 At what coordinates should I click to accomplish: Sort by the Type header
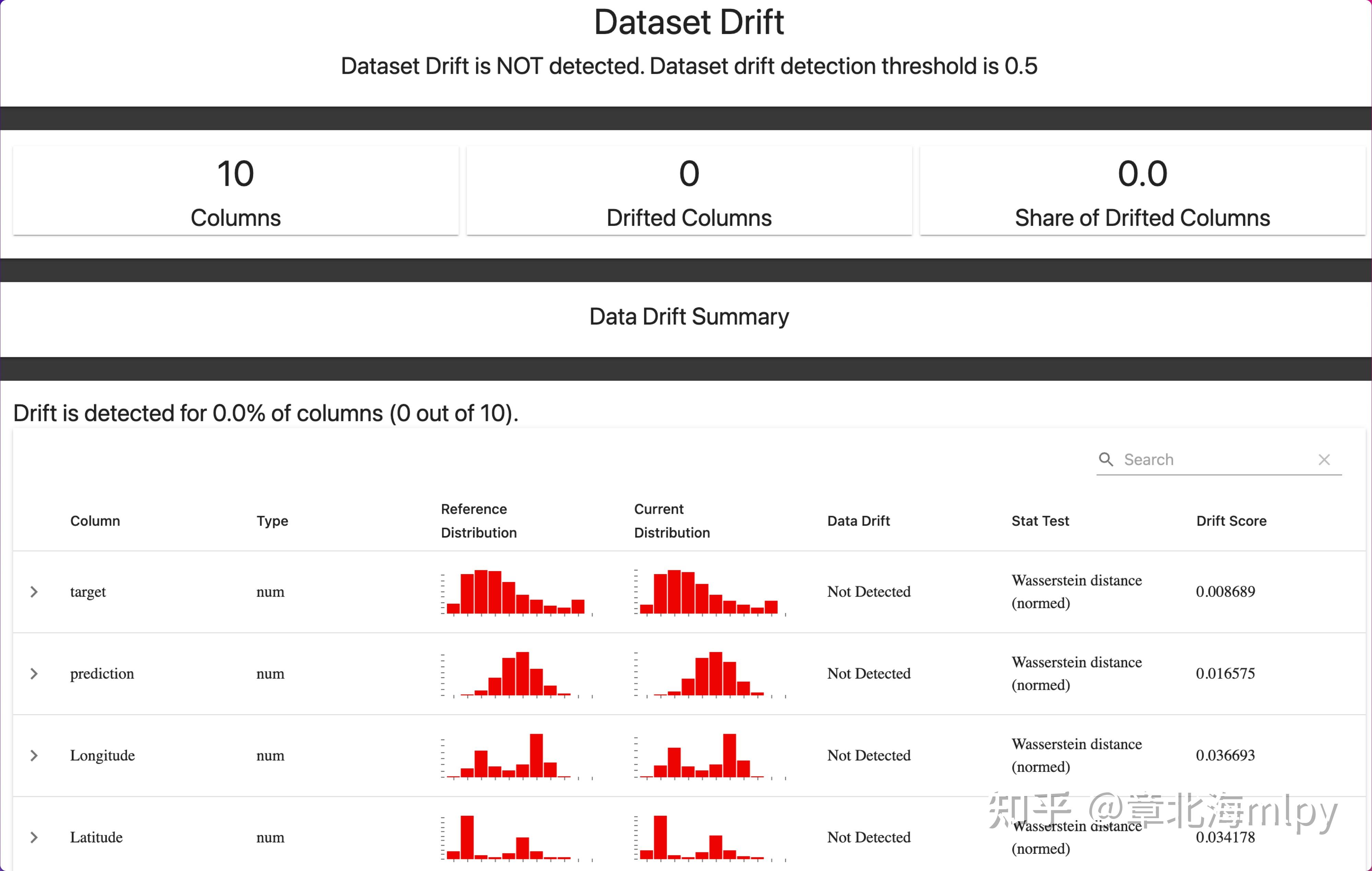[x=272, y=521]
